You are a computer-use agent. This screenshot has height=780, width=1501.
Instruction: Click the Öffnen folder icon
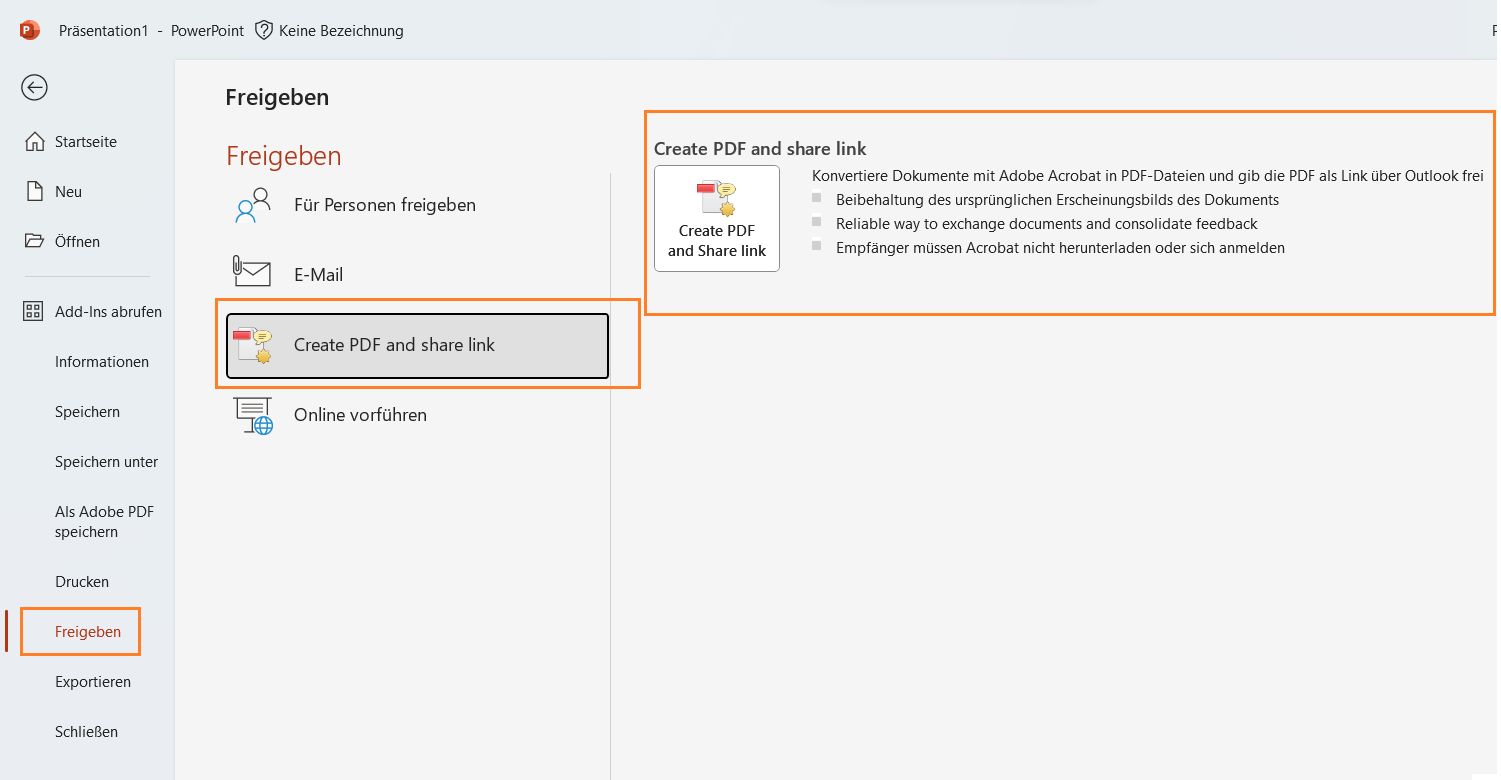pyautogui.click(x=33, y=241)
